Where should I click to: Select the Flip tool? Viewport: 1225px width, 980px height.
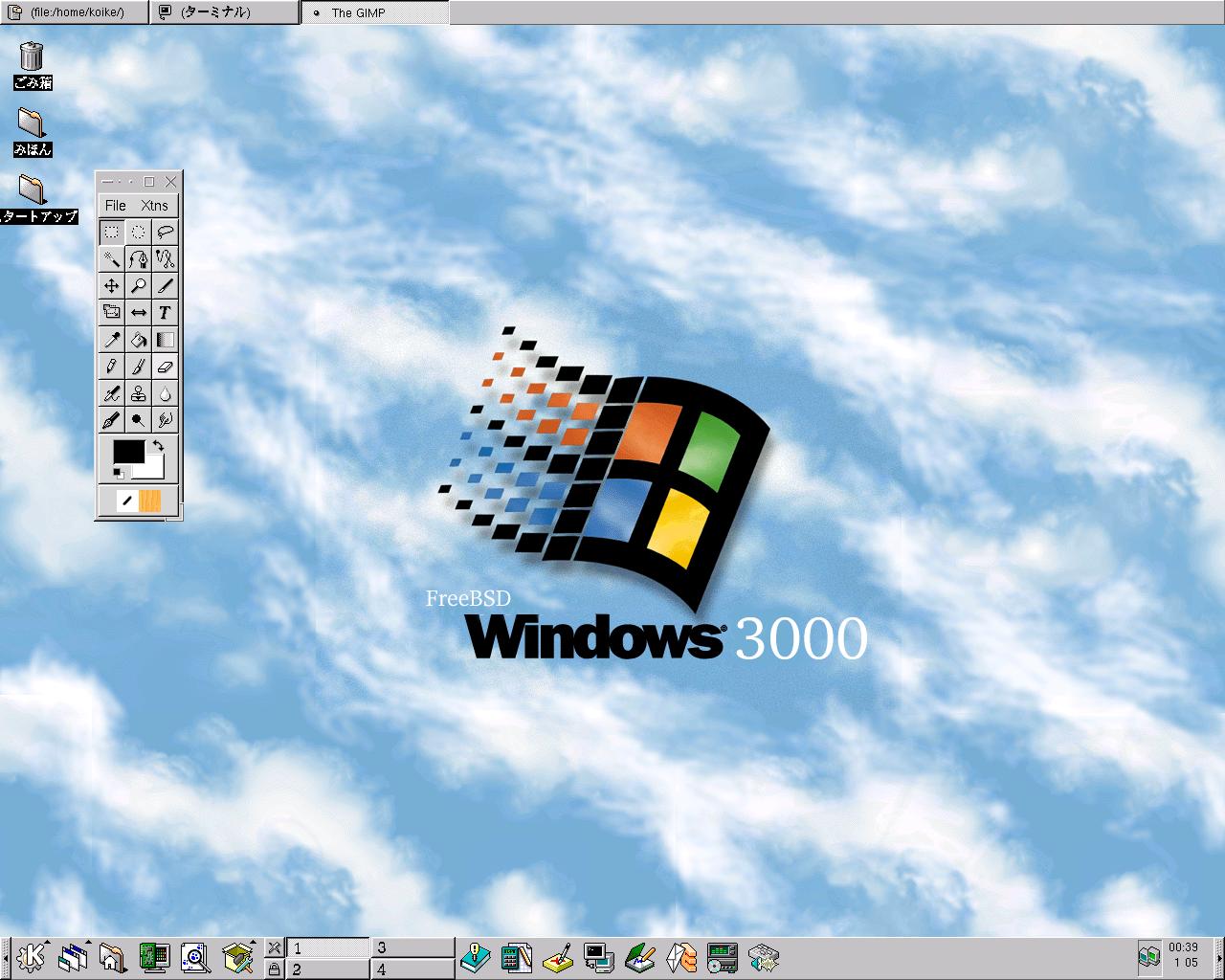pos(139,312)
